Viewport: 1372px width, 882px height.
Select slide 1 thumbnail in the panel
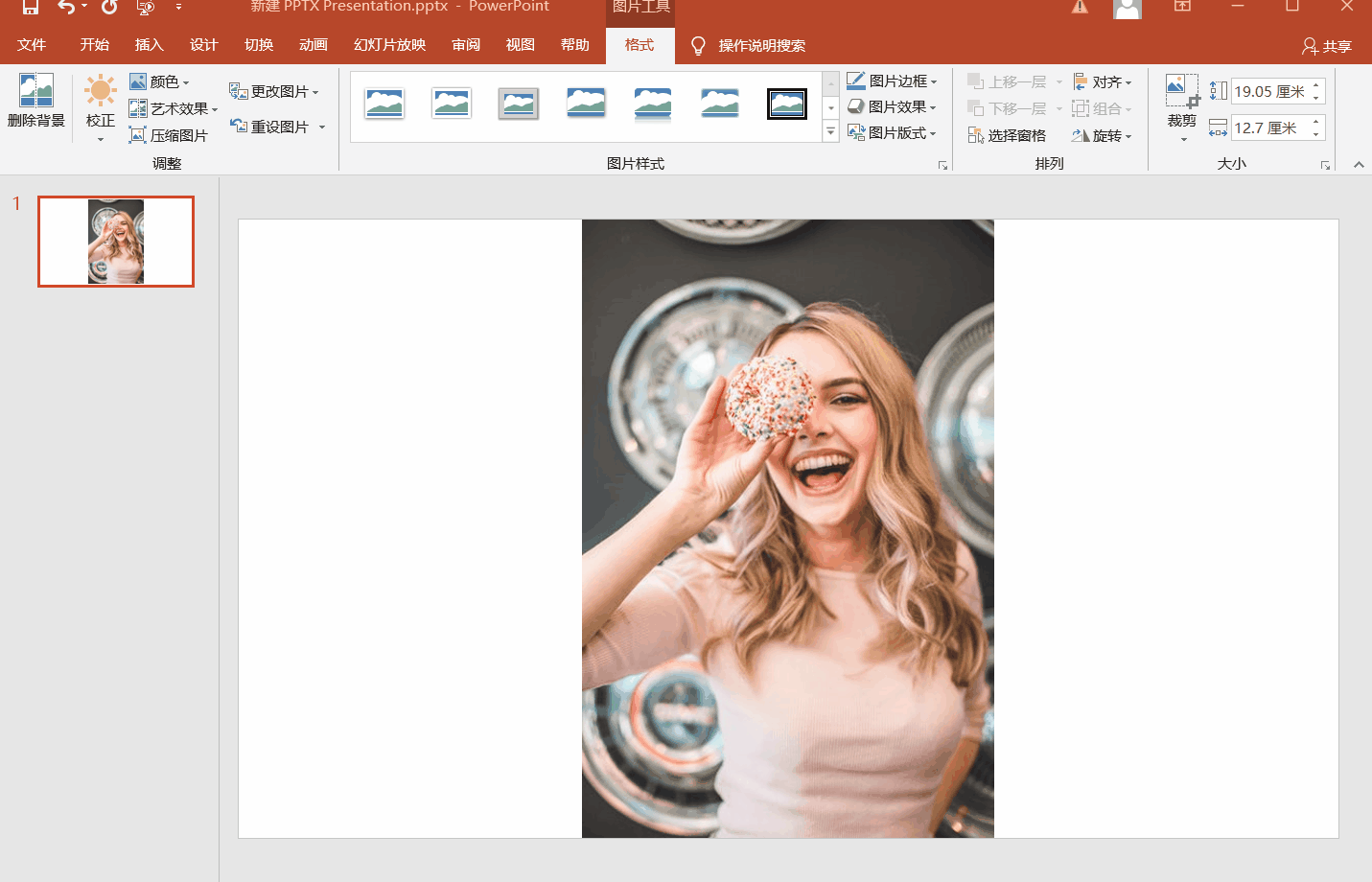[116, 242]
